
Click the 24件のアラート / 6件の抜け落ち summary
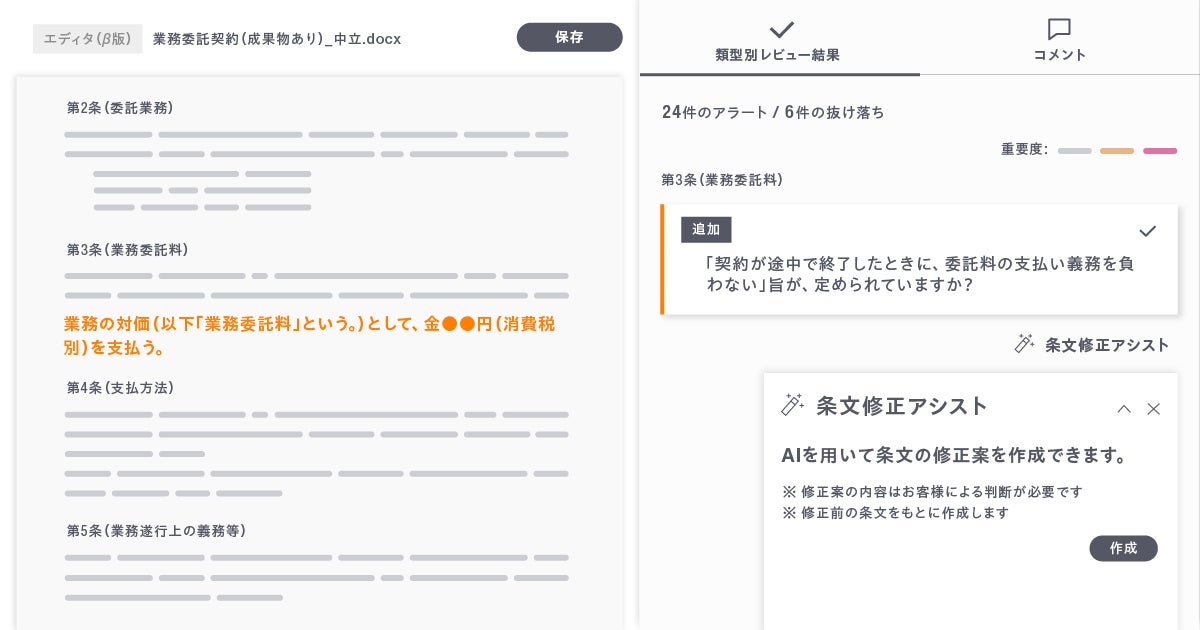pyautogui.click(x=773, y=112)
